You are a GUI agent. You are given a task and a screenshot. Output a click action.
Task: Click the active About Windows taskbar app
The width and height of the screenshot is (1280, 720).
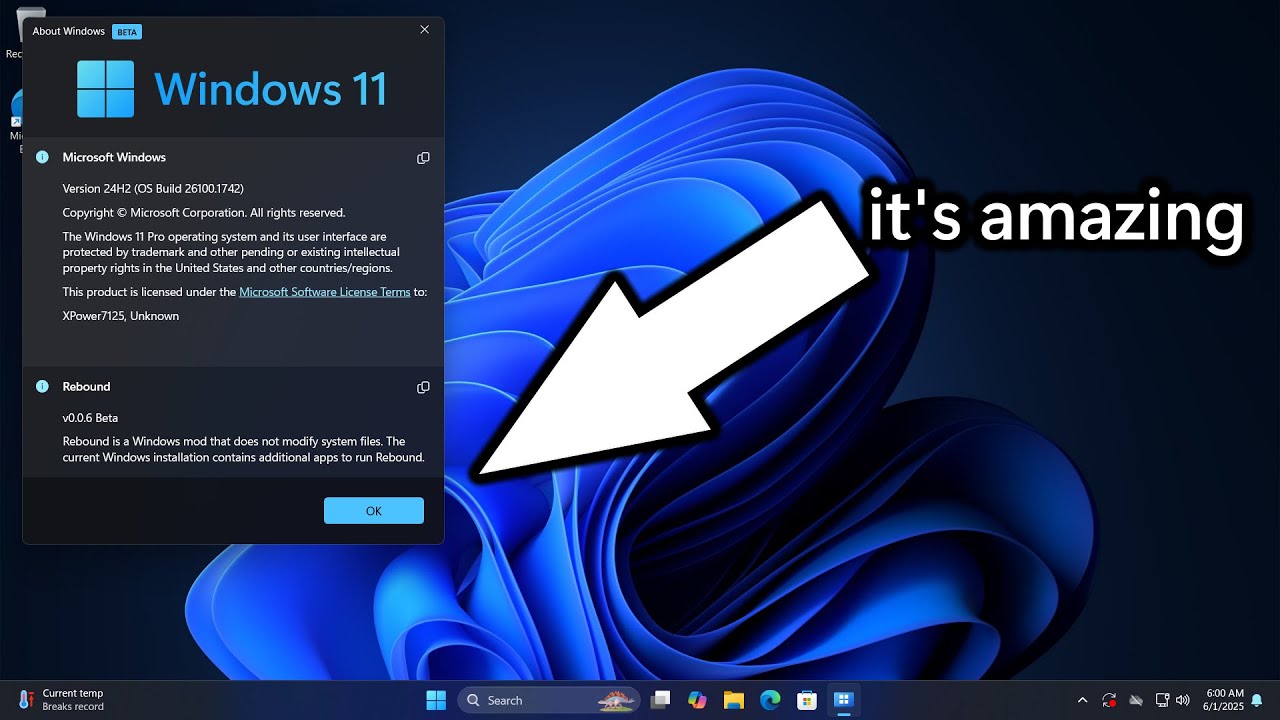click(x=843, y=700)
